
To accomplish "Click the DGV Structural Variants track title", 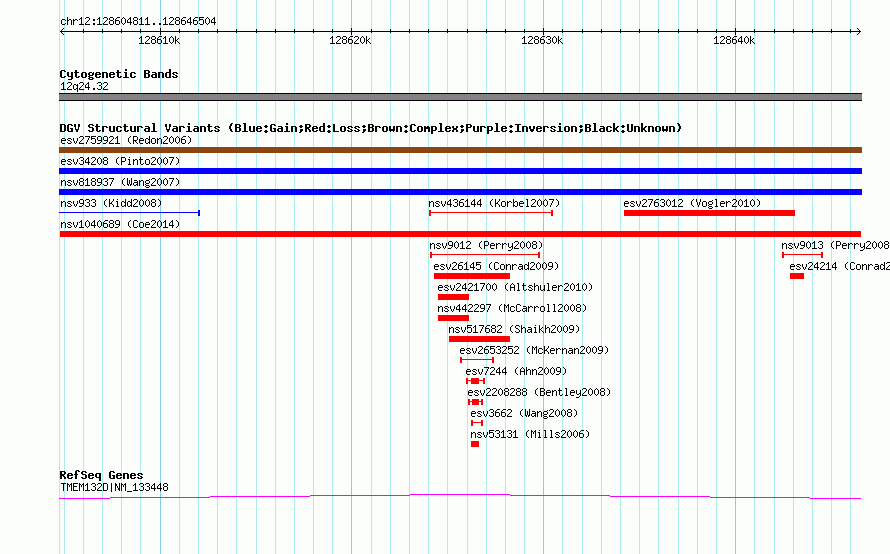I will click(x=371, y=128).
